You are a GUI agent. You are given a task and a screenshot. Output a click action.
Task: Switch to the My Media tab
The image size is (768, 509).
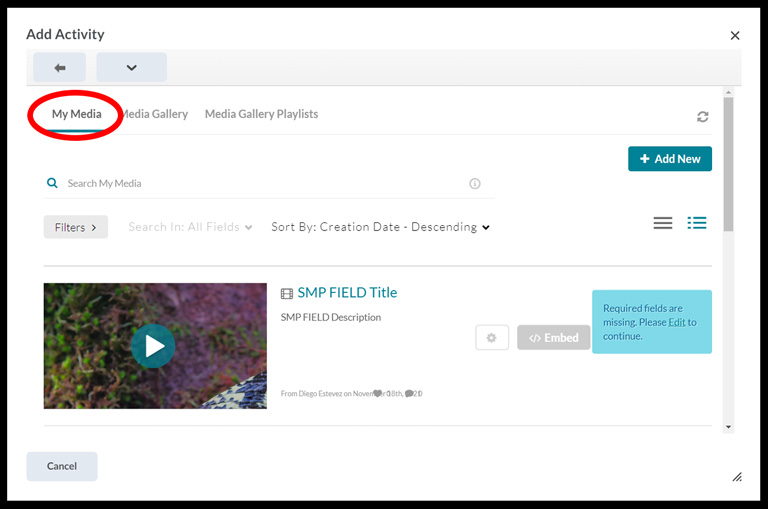(x=76, y=114)
